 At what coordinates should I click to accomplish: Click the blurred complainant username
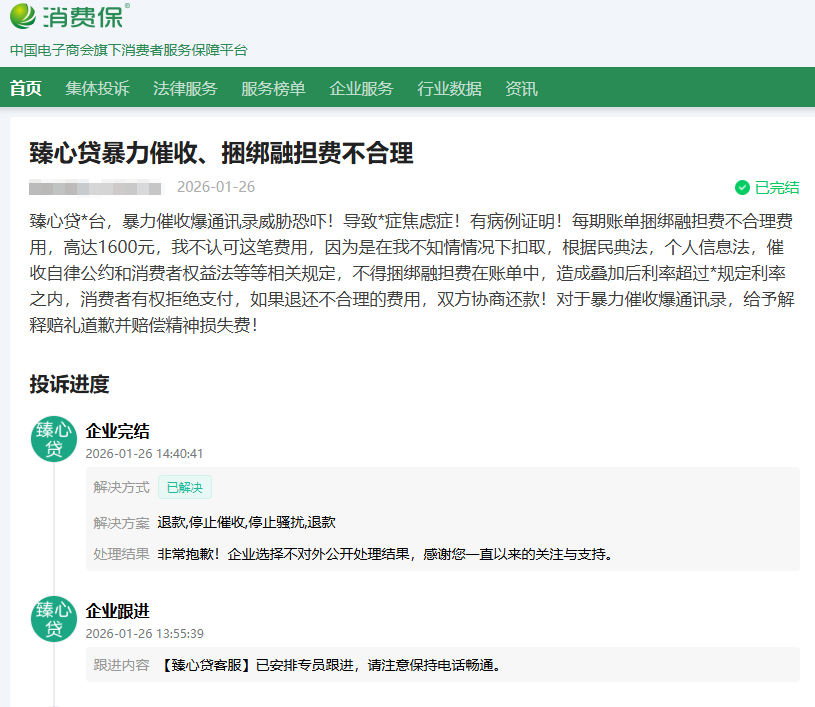click(95, 187)
